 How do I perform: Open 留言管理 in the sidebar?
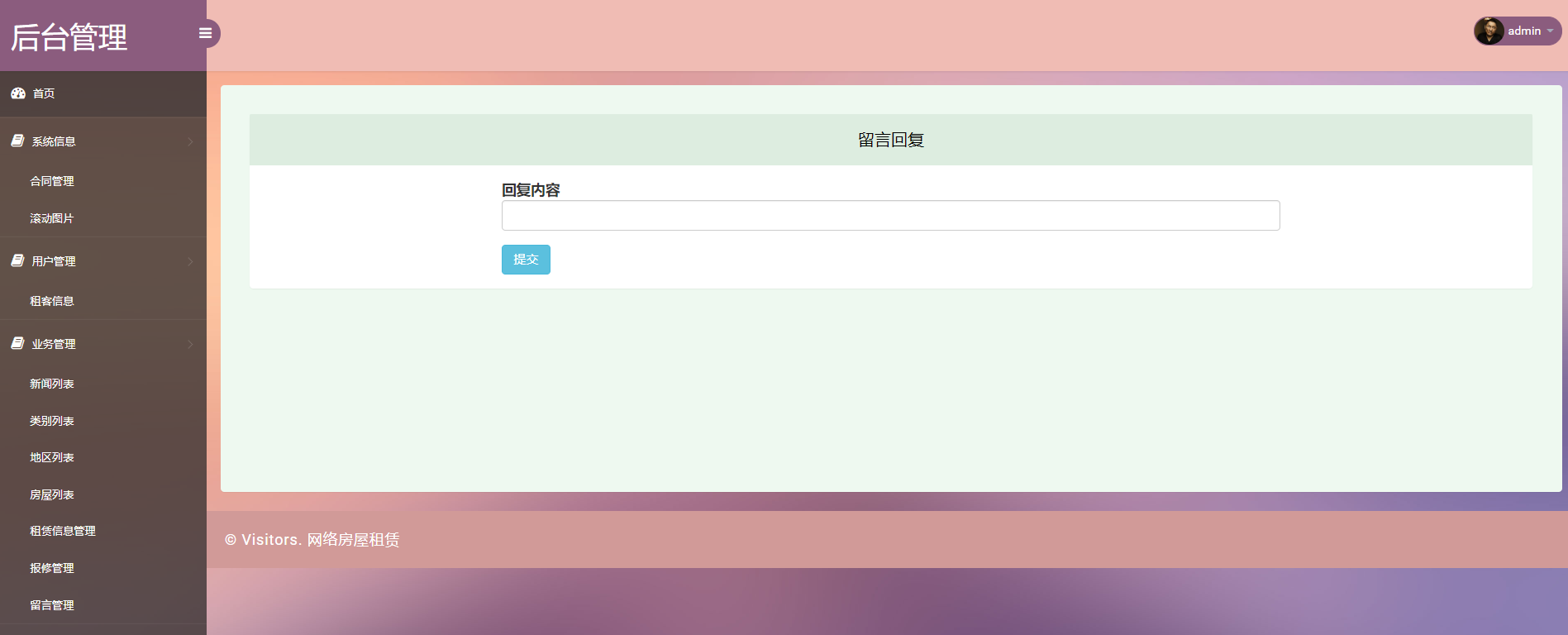[x=52, y=605]
